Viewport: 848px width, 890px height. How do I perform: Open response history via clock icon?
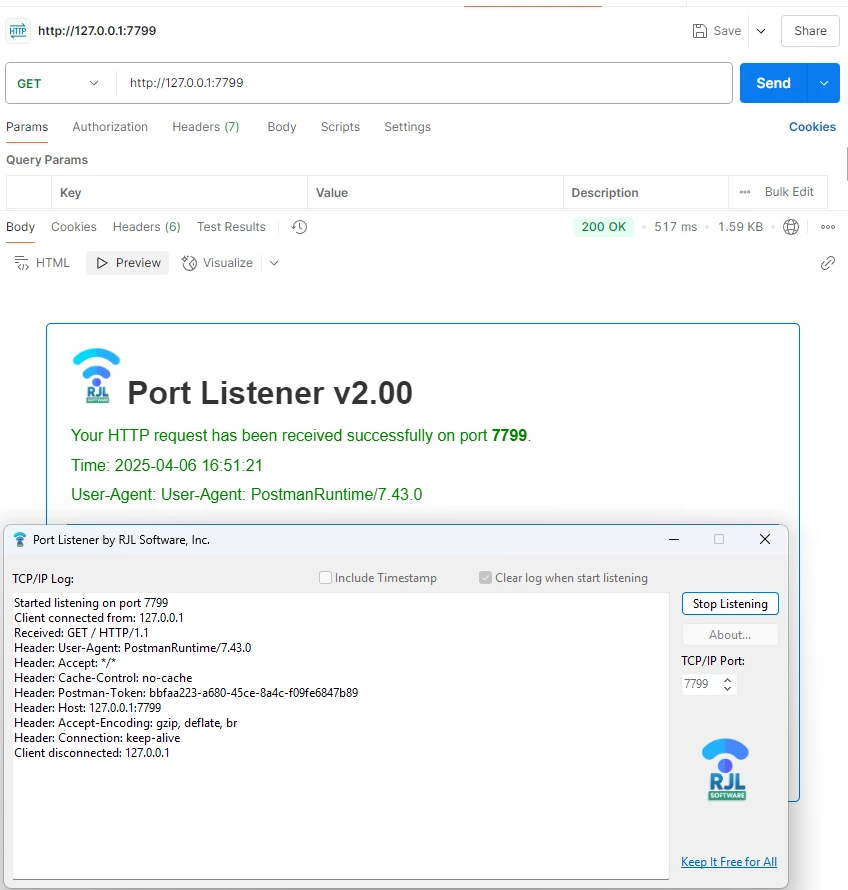pos(298,227)
